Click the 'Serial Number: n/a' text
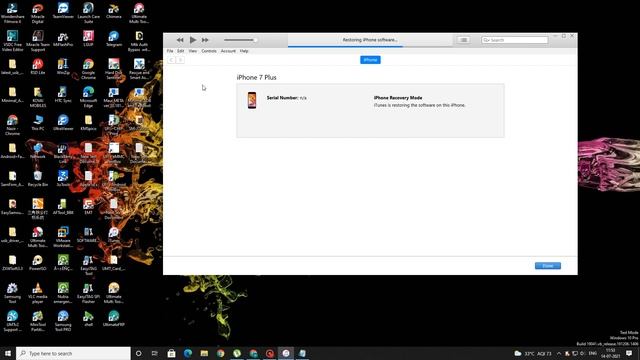 point(287,98)
